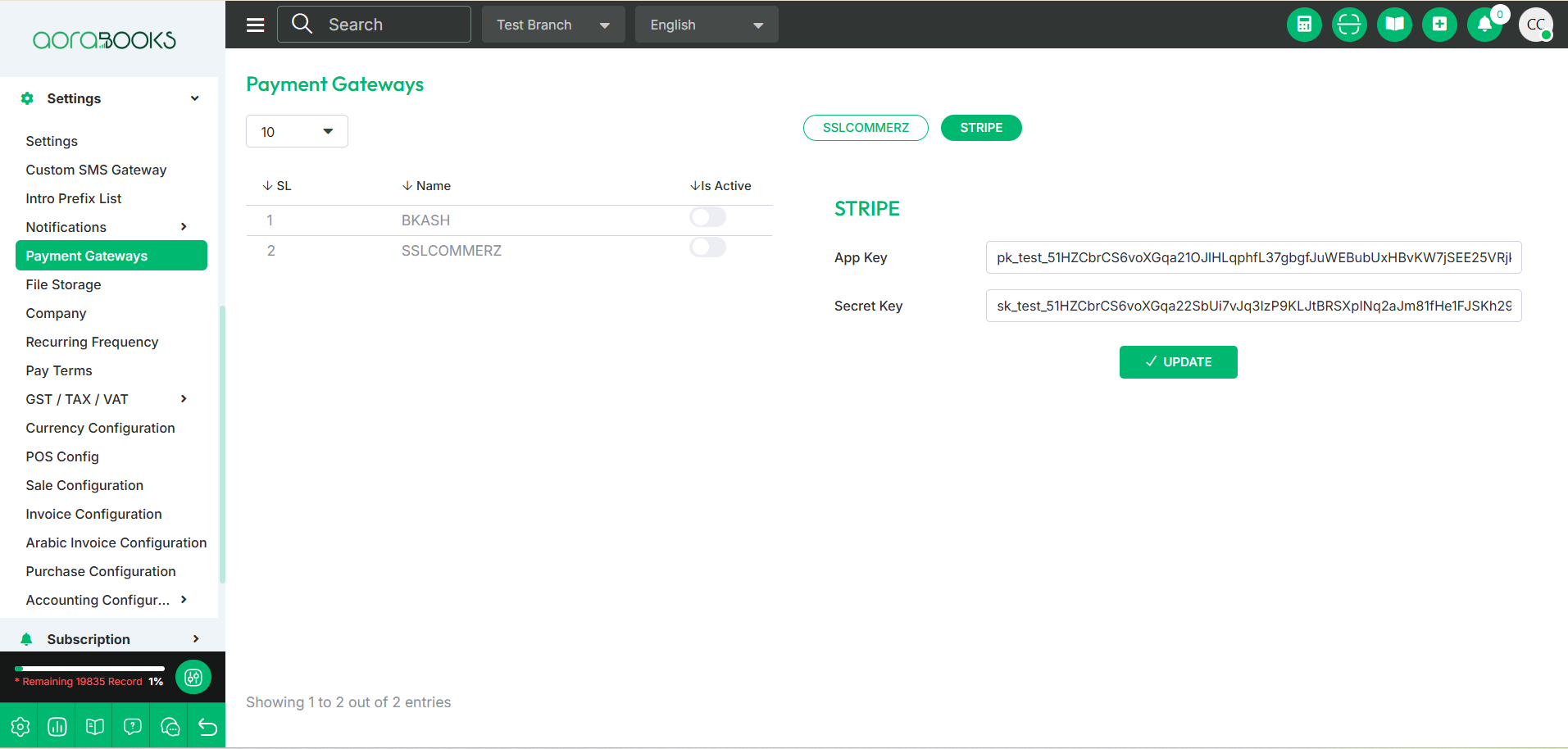Click the SSLCOMMERZ name cell in table

pos(451,251)
